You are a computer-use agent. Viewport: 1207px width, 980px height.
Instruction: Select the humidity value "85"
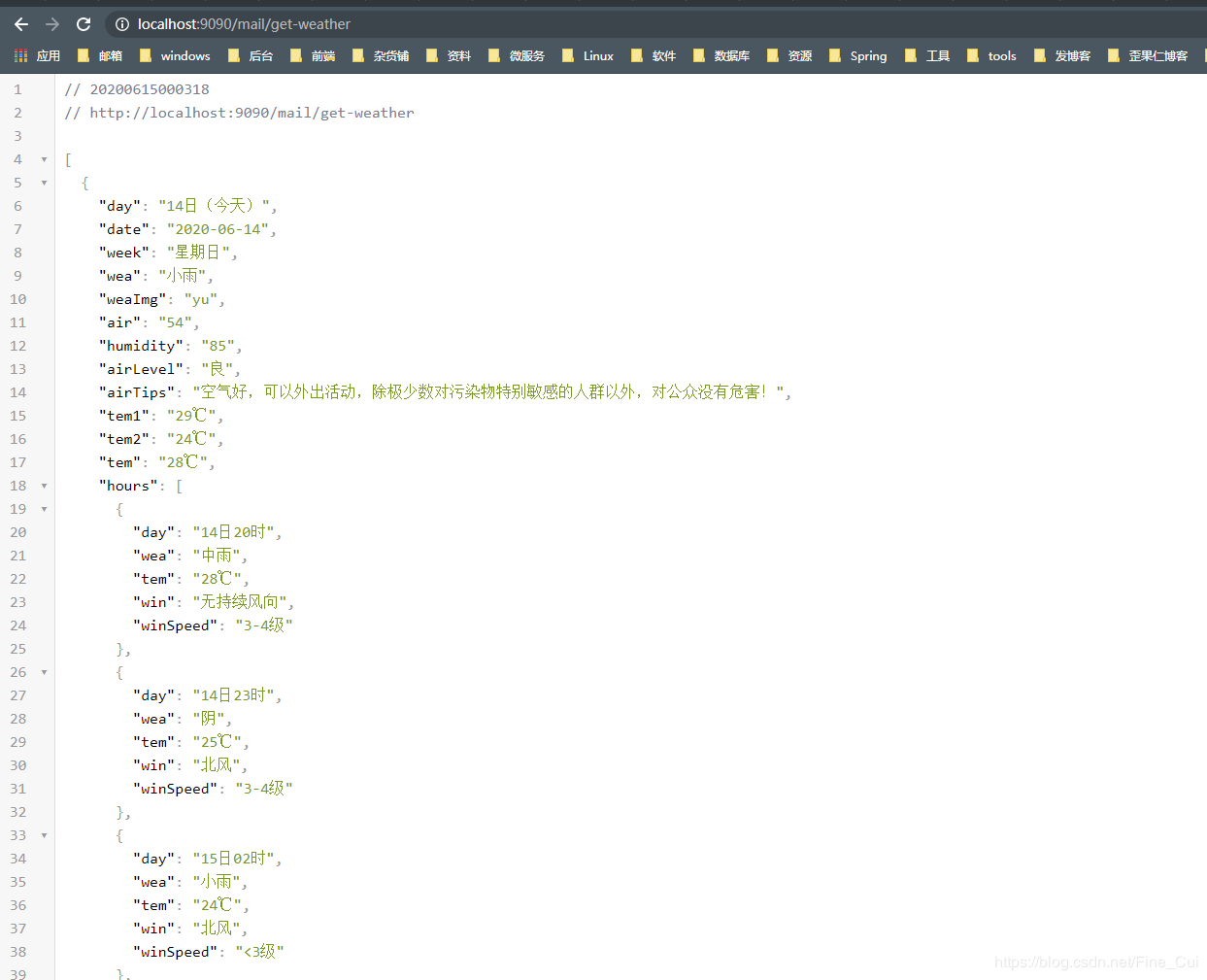pyautogui.click(x=218, y=346)
